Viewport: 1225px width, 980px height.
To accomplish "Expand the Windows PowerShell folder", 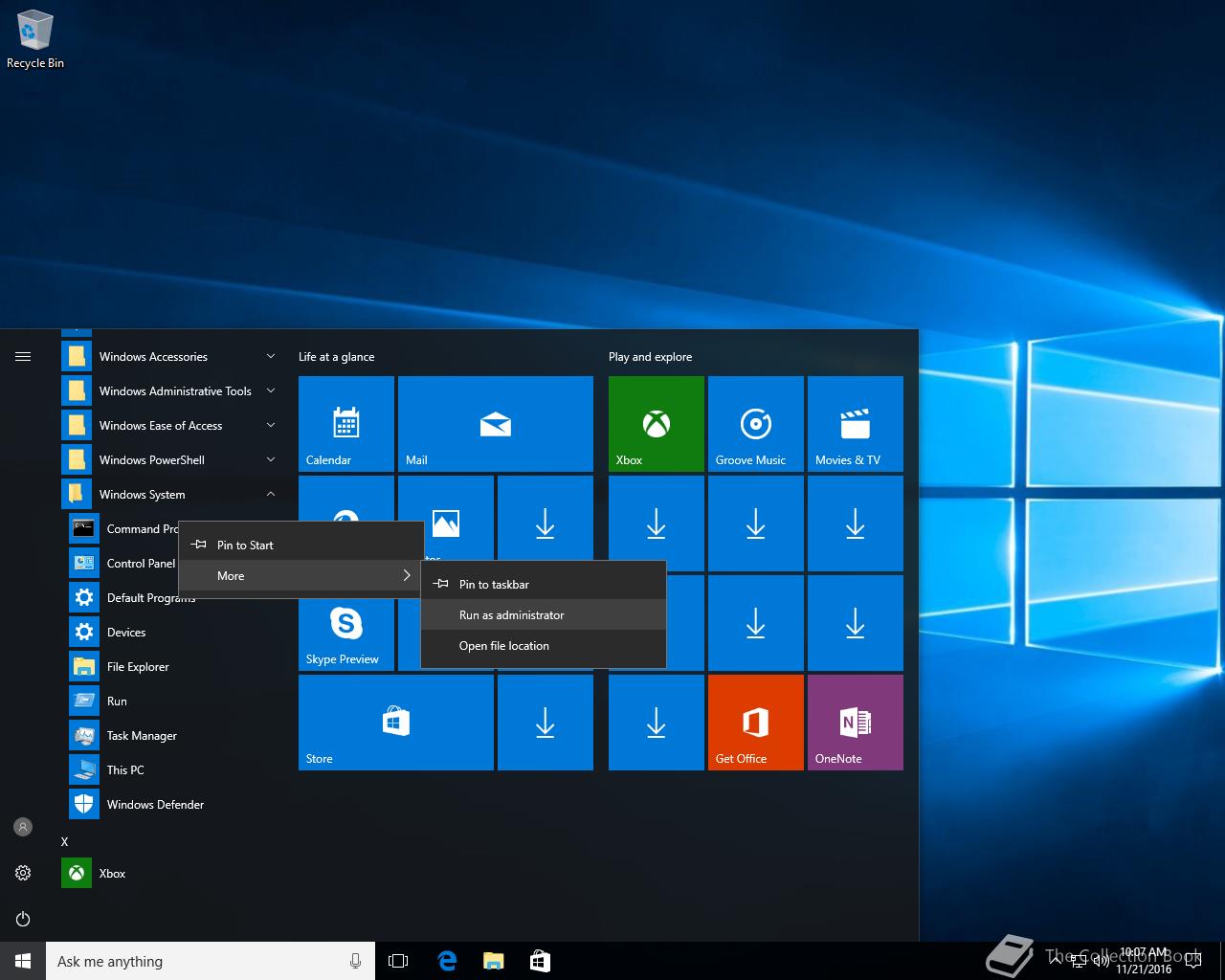I will [x=172, y=460].
